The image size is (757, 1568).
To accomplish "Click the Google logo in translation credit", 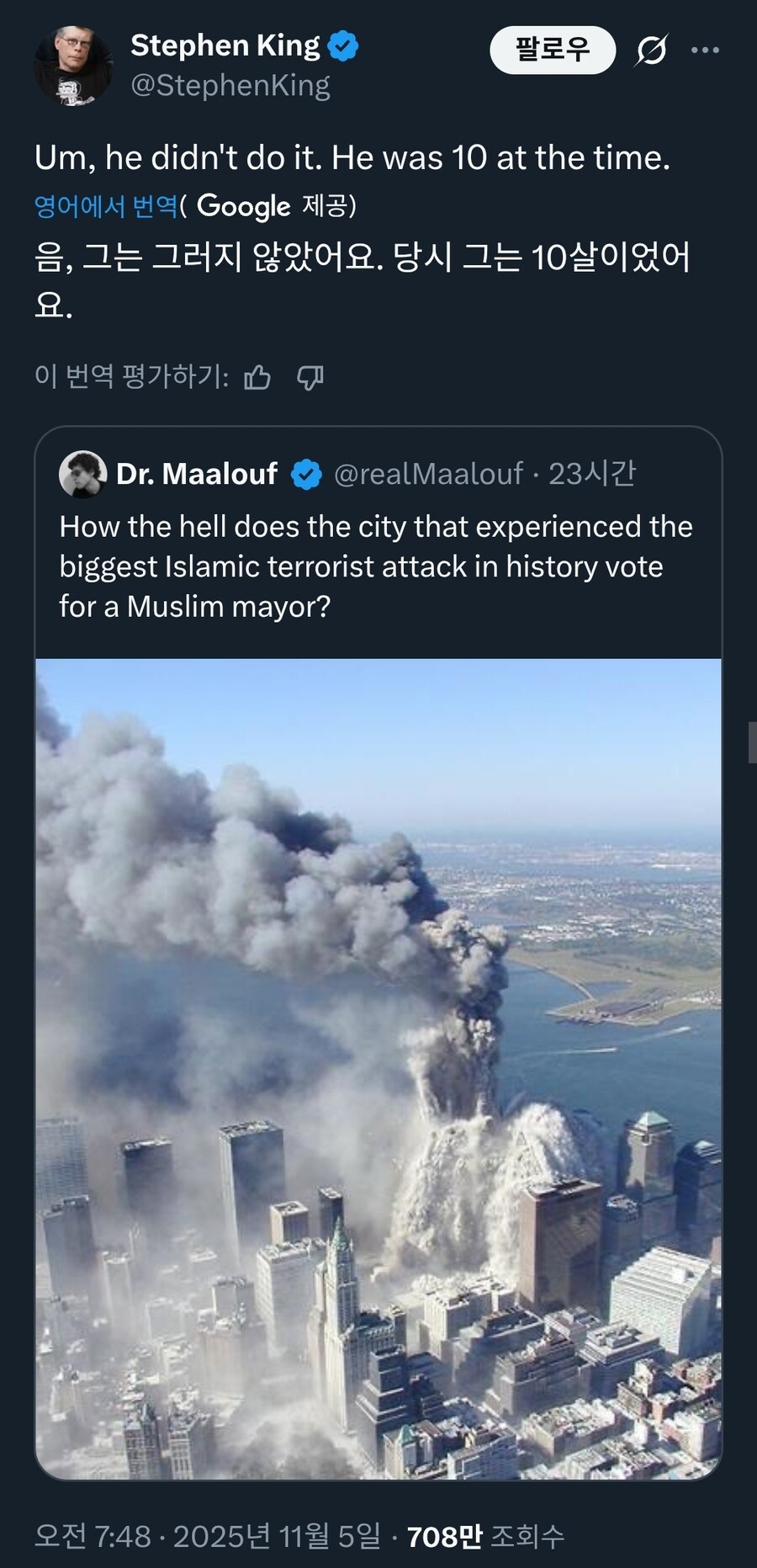I will pyautogui.click(x=243, y=206).
